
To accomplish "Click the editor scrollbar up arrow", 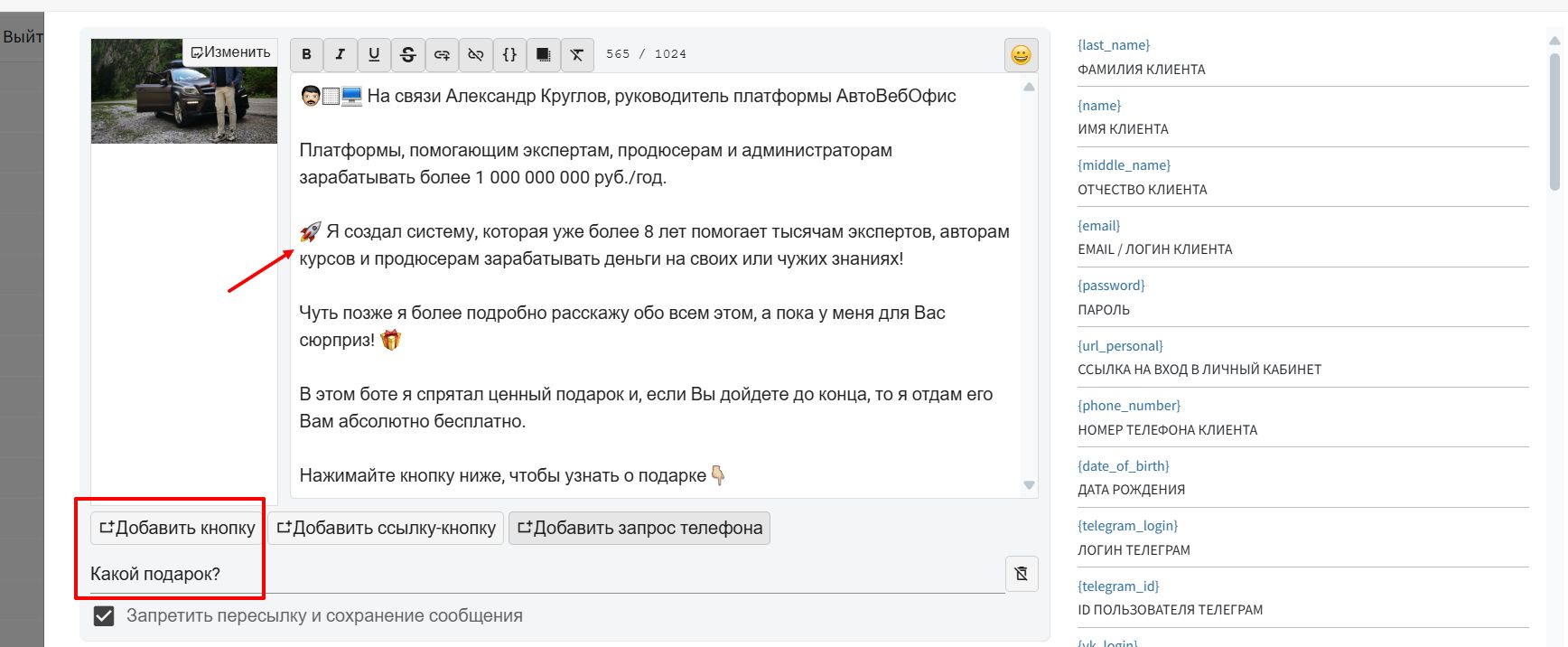I will click(x=1029, y=88).
